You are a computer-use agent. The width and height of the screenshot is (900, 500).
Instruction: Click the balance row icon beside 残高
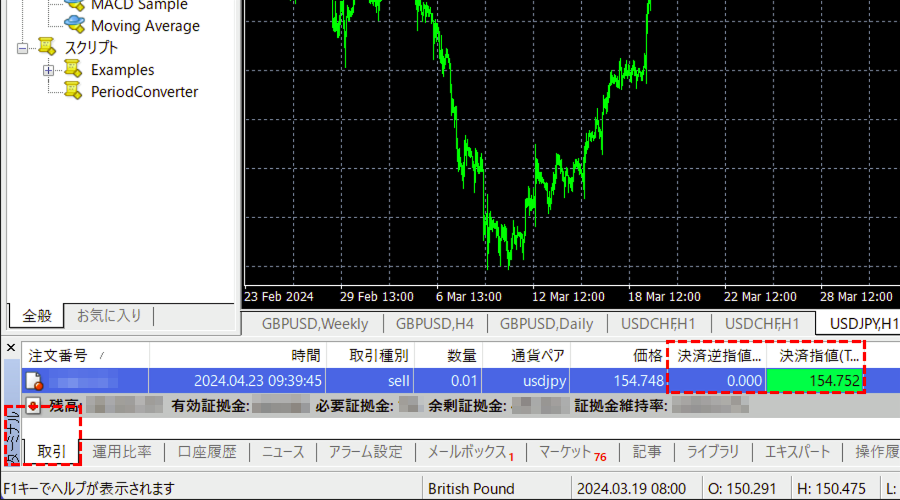click(x=33, y=406)
